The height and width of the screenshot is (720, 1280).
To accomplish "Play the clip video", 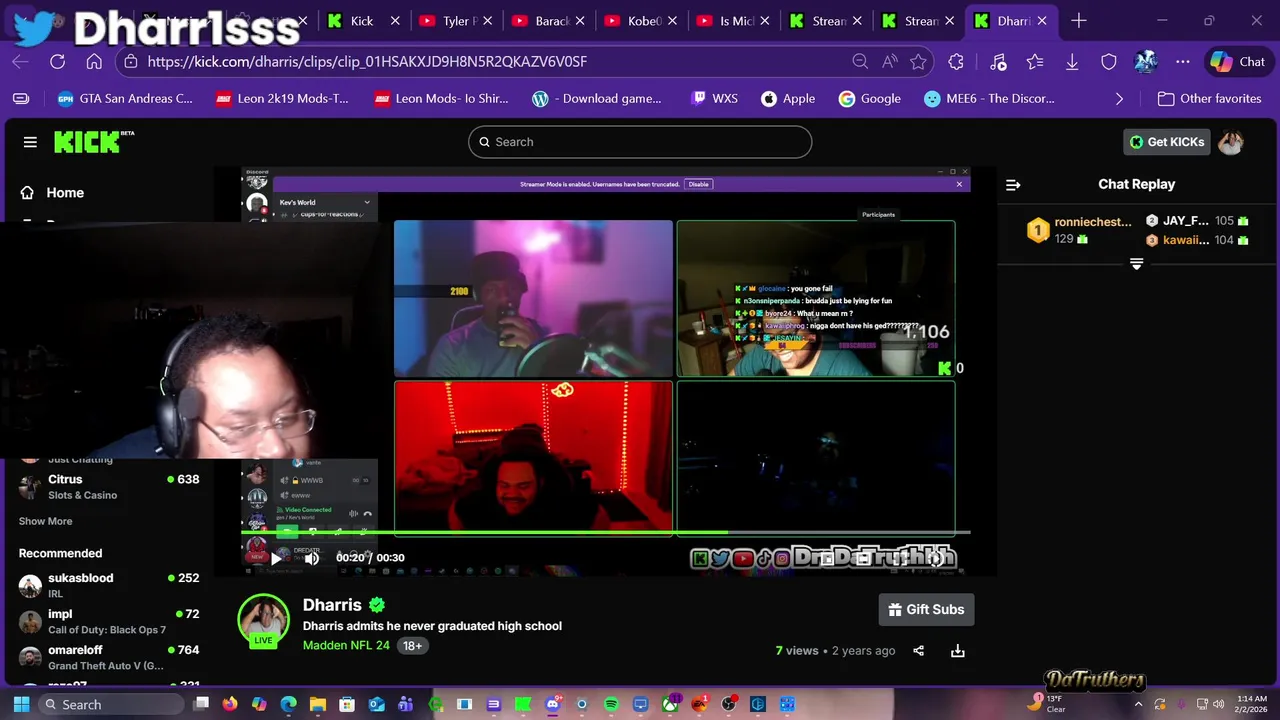I will 276,558.
